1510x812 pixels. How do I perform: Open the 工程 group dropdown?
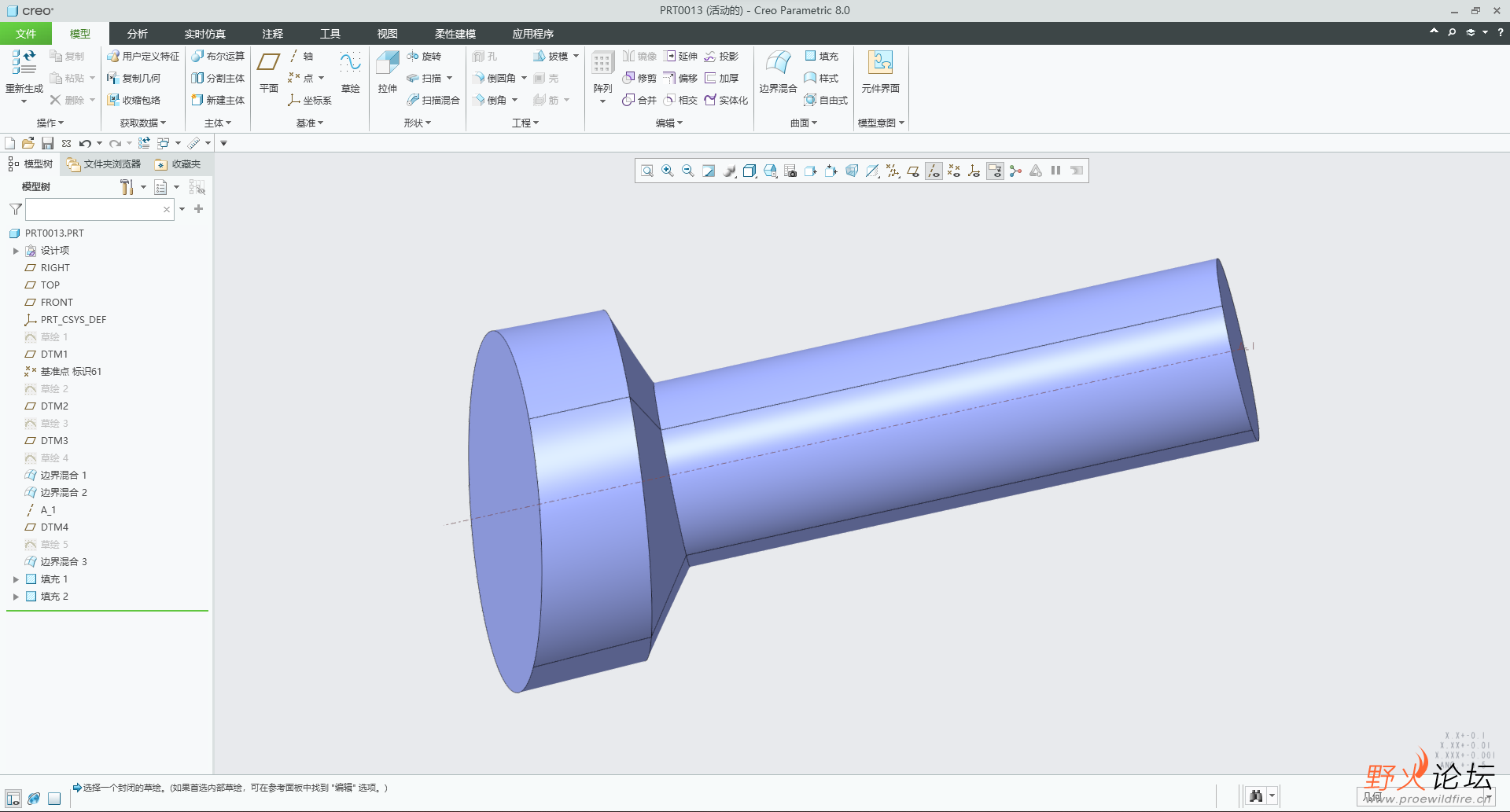(x=525, y=123)
